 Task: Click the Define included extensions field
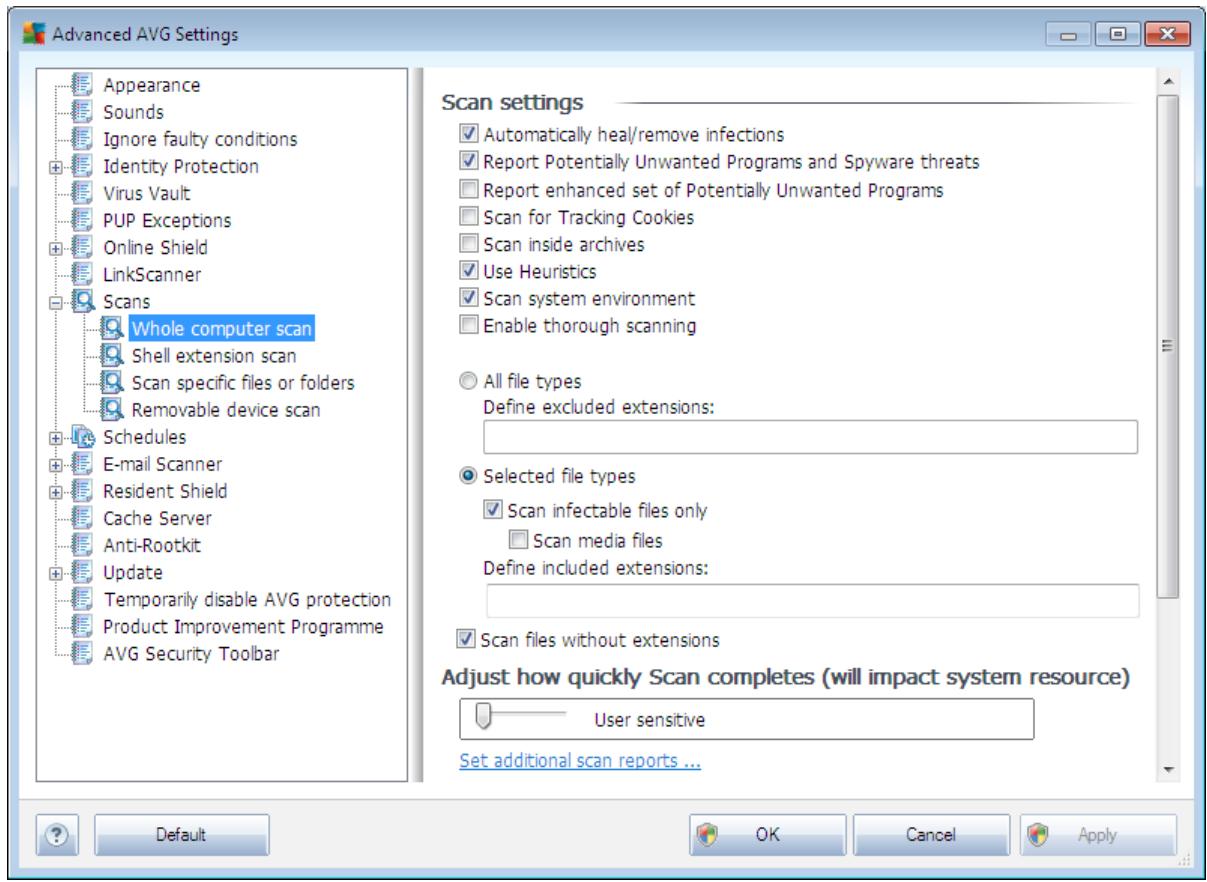pyautogui.click(x=813, y=600)
